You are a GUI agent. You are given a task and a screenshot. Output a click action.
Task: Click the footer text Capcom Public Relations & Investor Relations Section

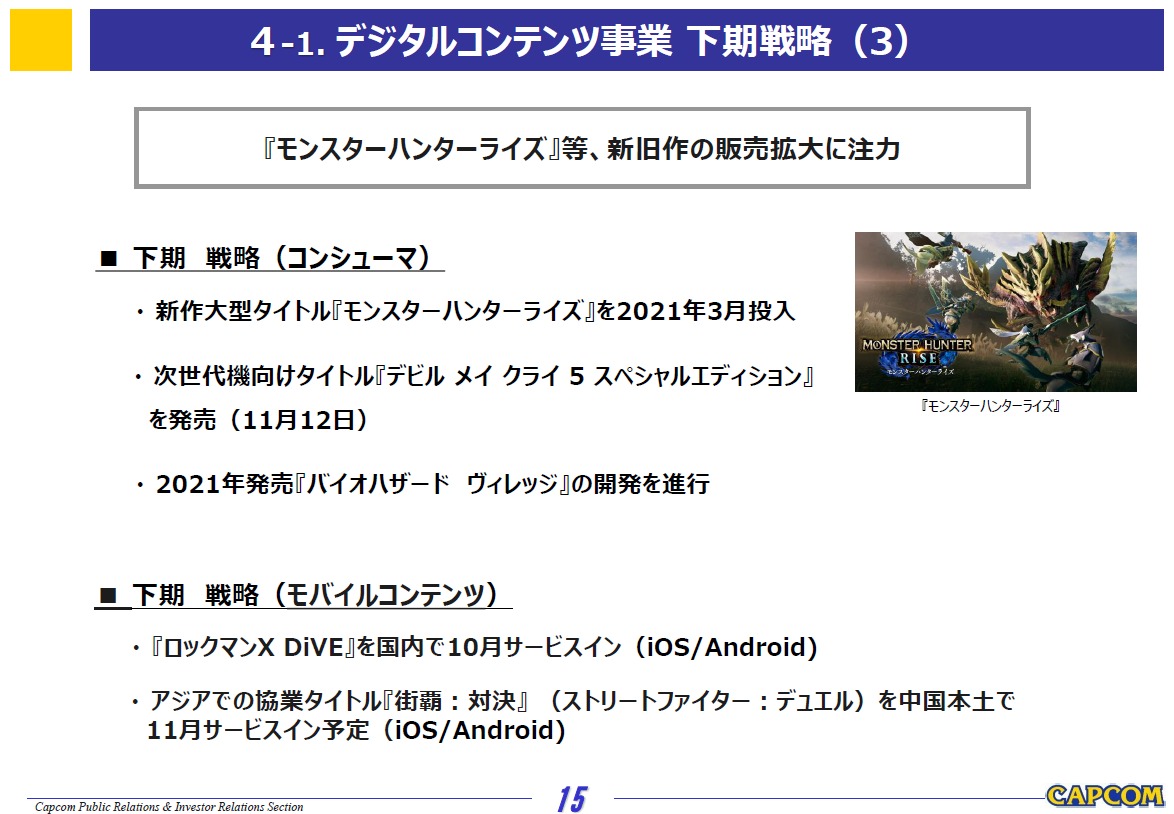169,807
